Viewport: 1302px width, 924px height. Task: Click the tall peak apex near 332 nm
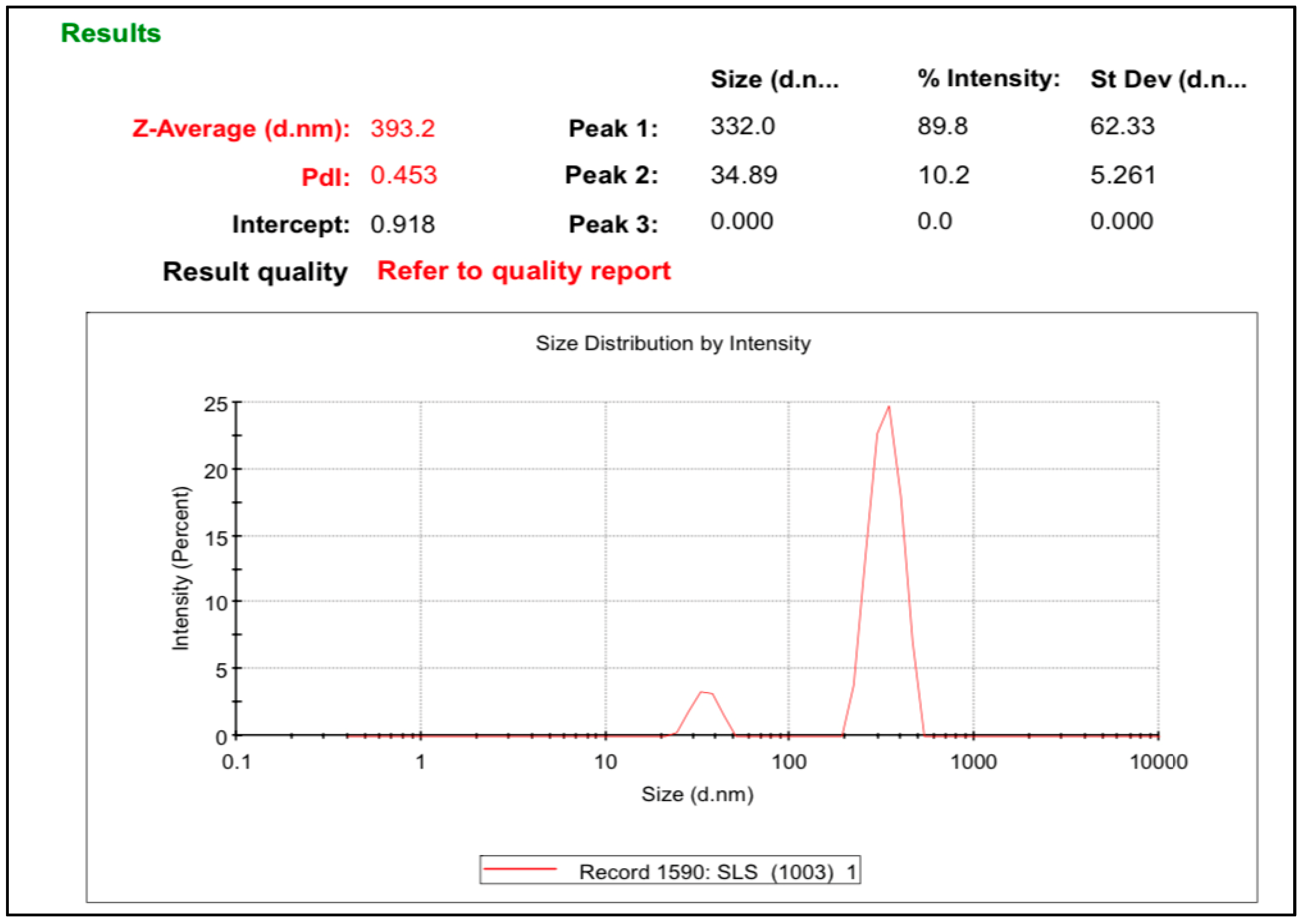tap(889, 407)
